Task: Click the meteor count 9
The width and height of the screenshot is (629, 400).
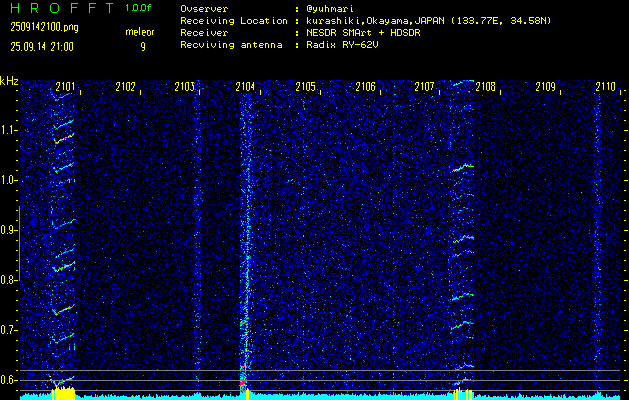Action: tap(143, 47)
